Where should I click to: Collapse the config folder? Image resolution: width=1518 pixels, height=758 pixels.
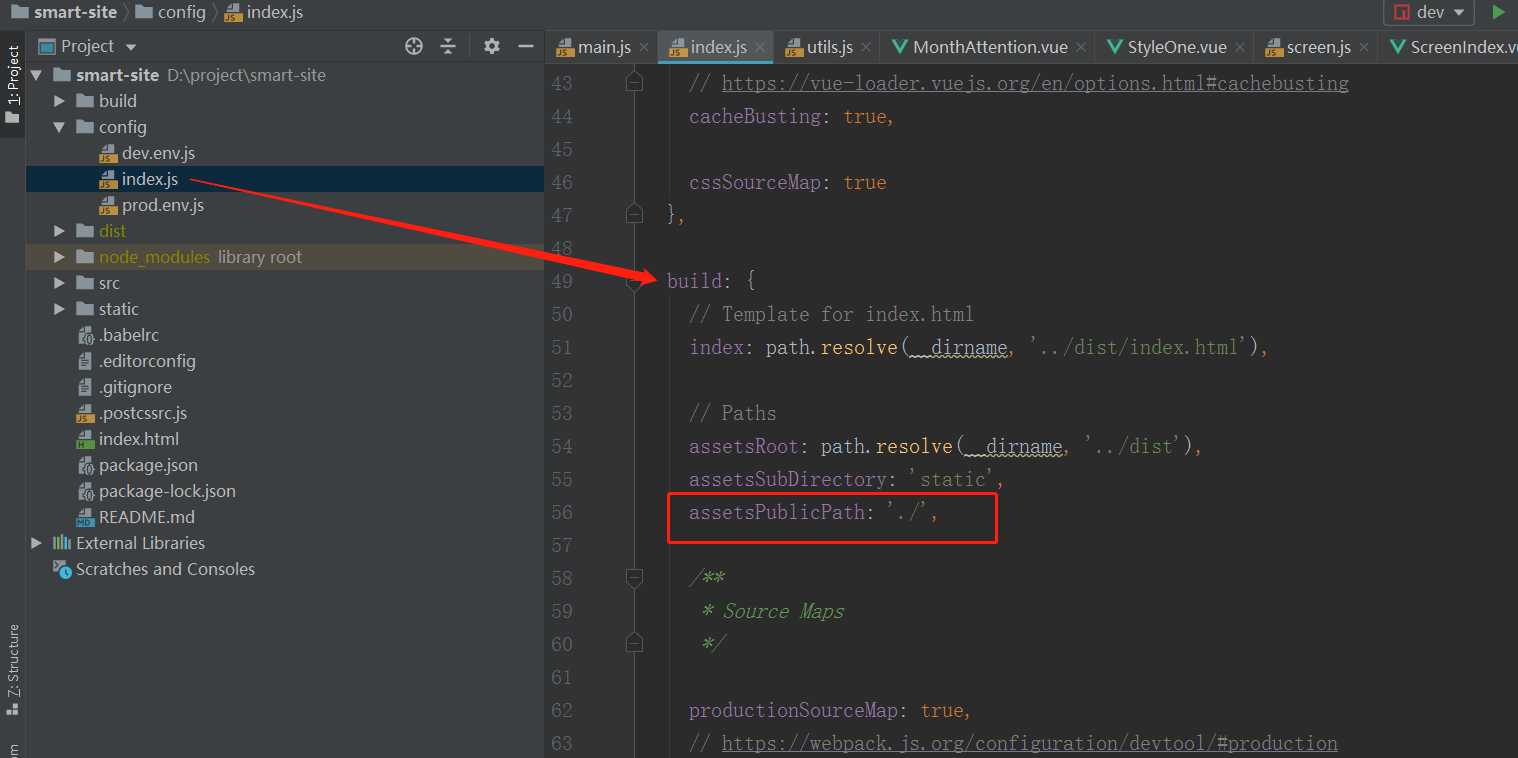[59, 127]
